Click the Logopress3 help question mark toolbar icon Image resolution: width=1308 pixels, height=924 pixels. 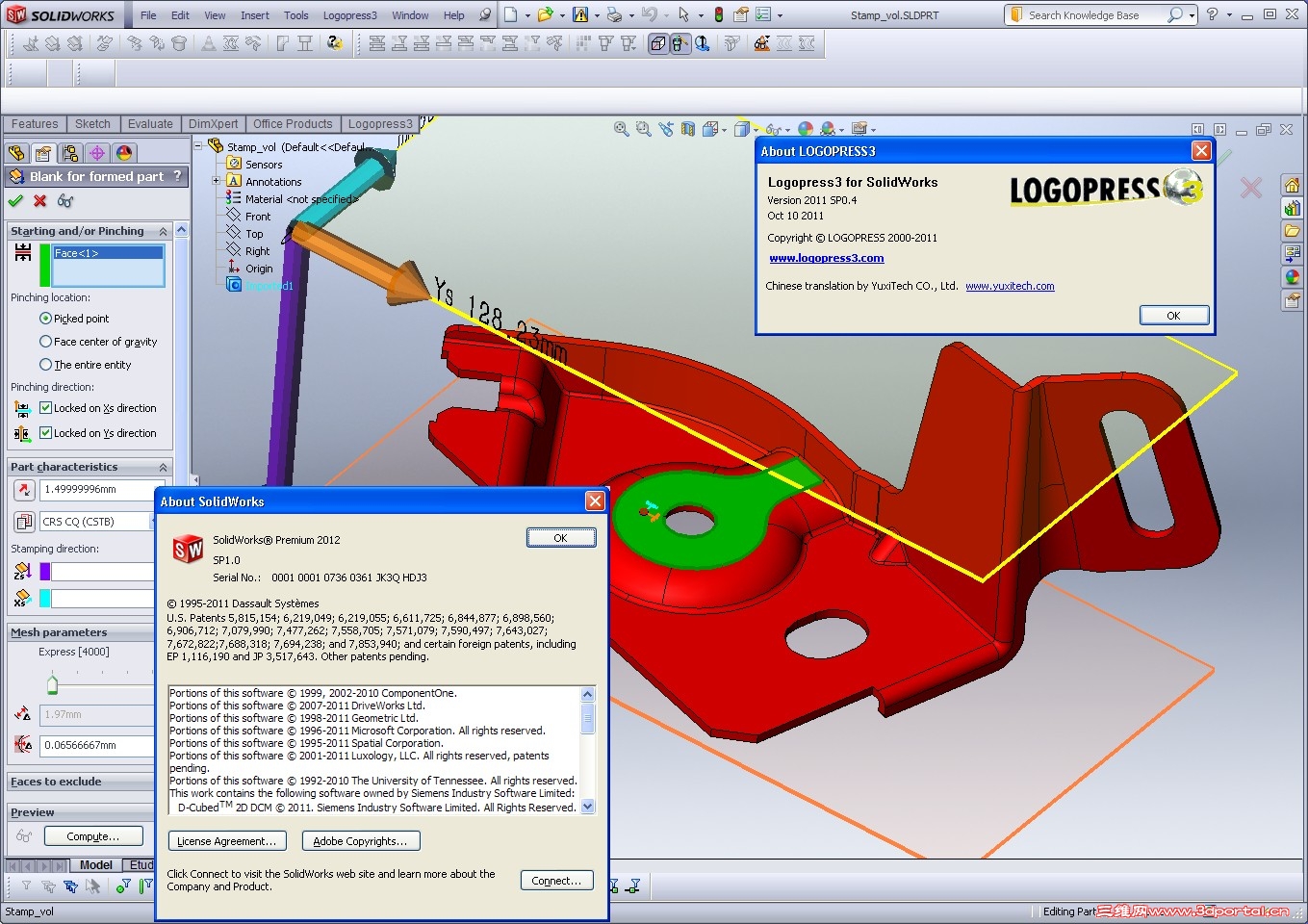[335, 43]
